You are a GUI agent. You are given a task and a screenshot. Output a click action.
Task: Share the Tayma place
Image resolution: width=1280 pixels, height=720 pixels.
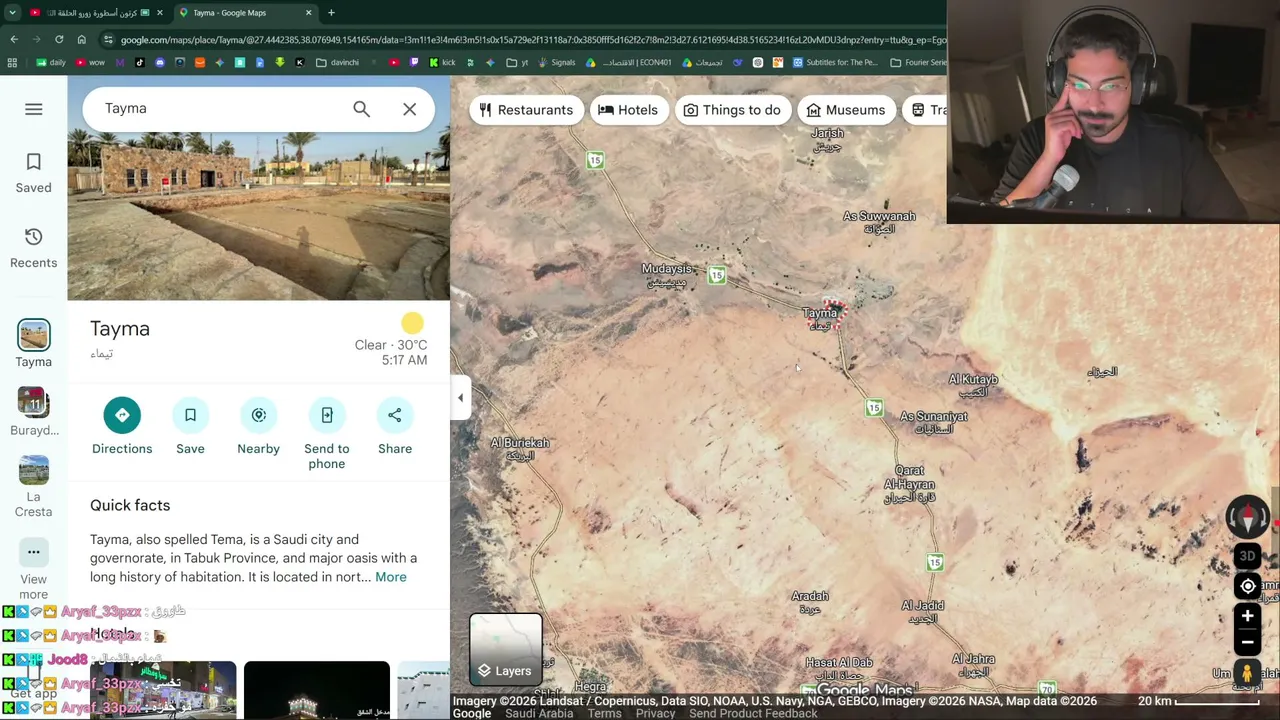click(395, 427)
